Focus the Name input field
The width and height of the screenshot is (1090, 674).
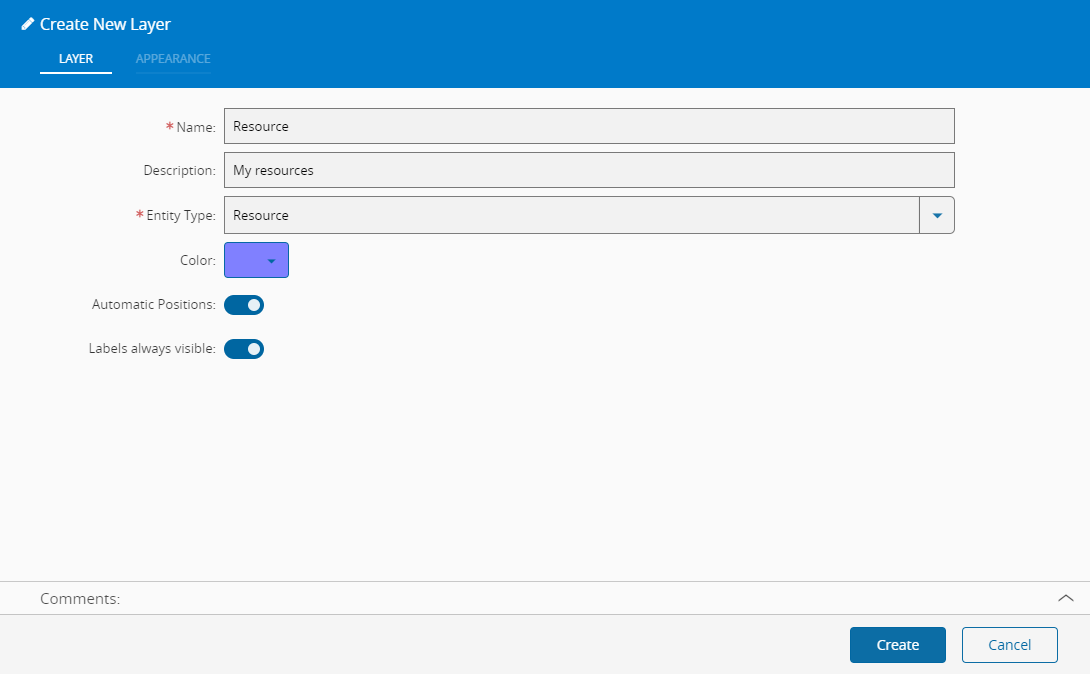(589, 126)
